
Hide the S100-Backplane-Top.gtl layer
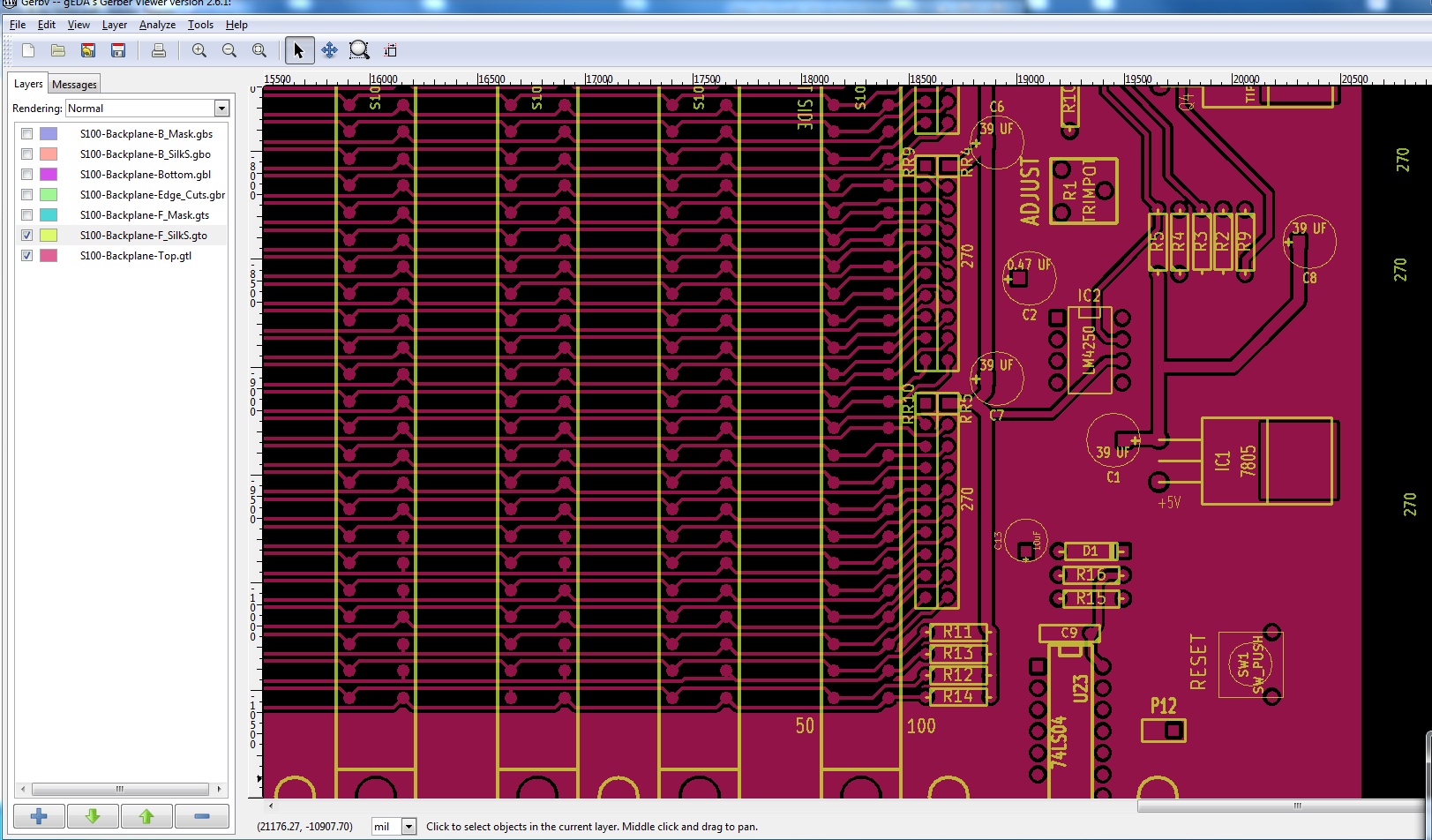click(27, 256)
